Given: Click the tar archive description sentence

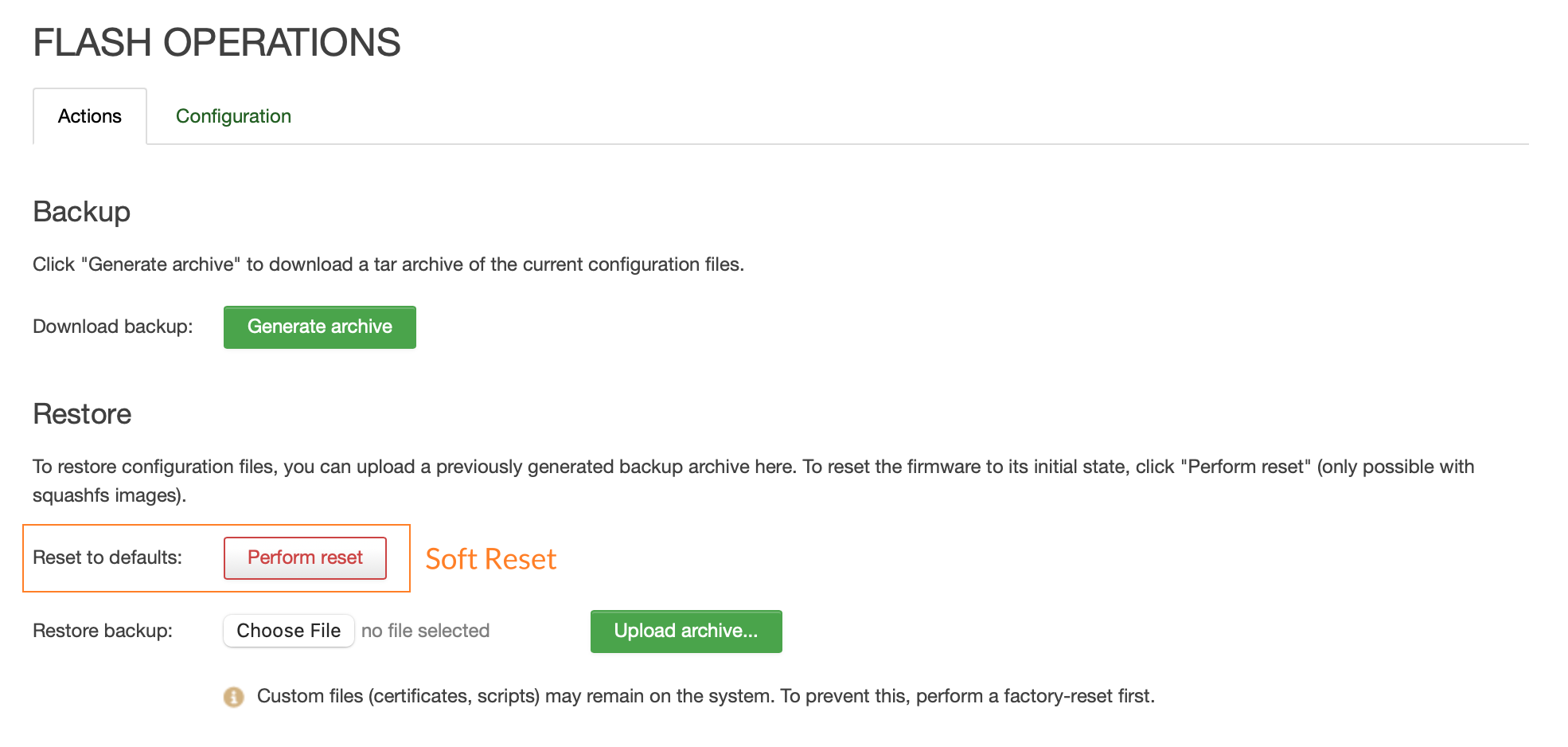Looking at the screenshot, I should (388, 264).
